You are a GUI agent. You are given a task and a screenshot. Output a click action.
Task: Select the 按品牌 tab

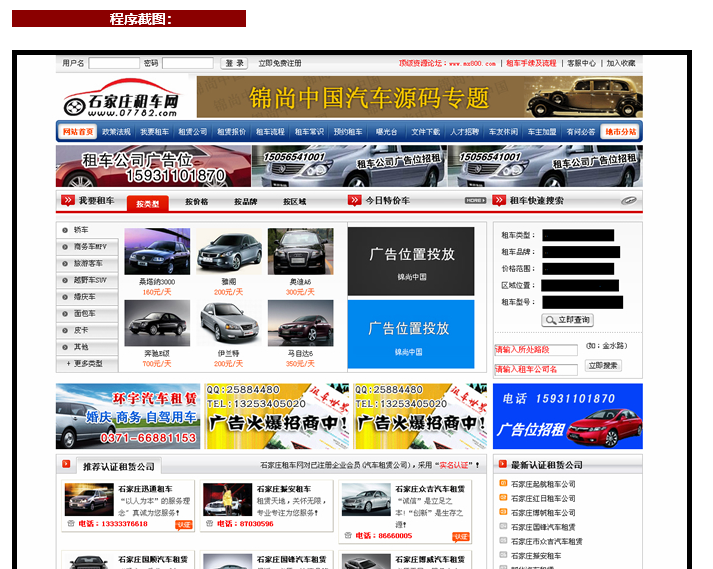246,201
